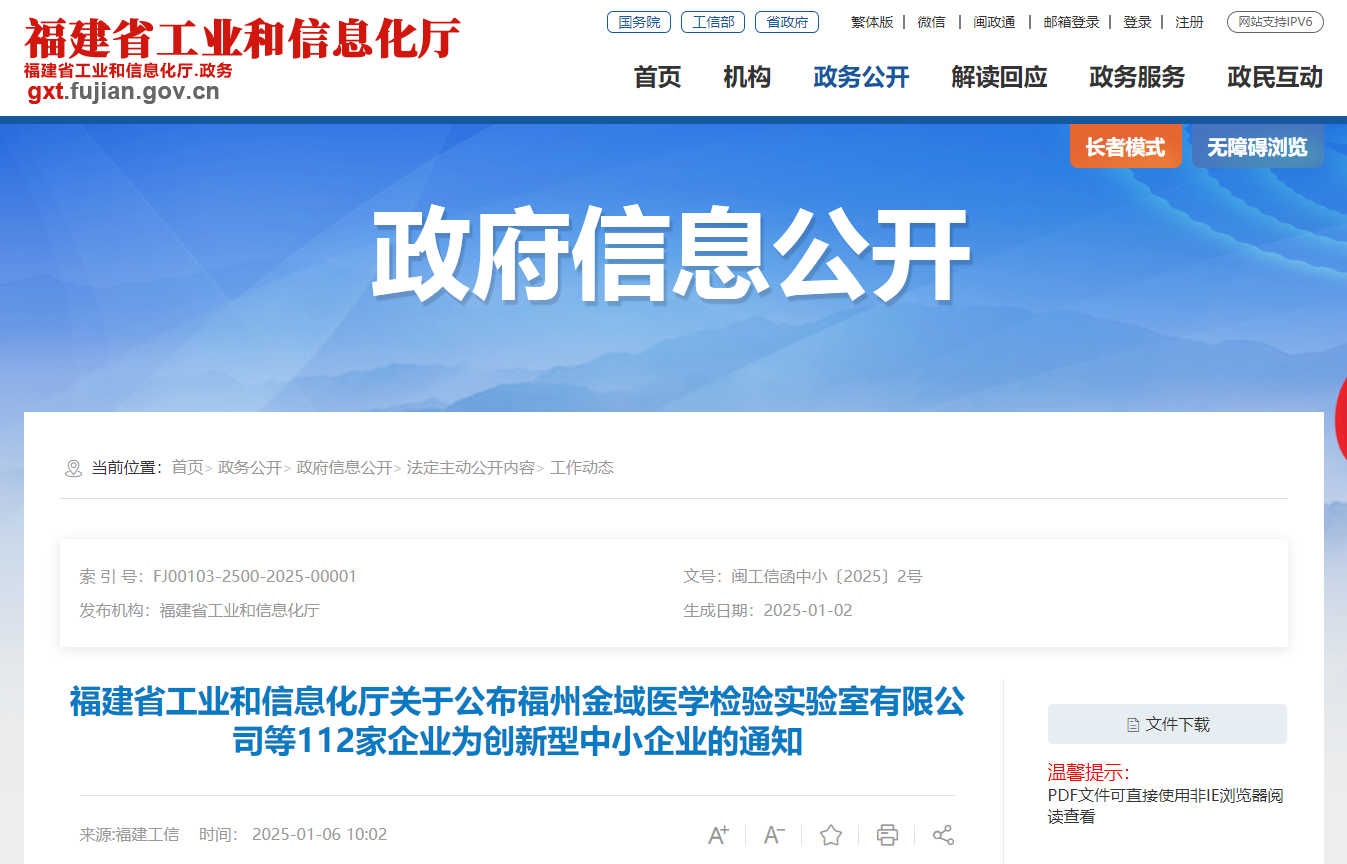This screenshot has height=864, width=1347.
Task: Click the 邮箱登录 link
Action: (1071, 22)
